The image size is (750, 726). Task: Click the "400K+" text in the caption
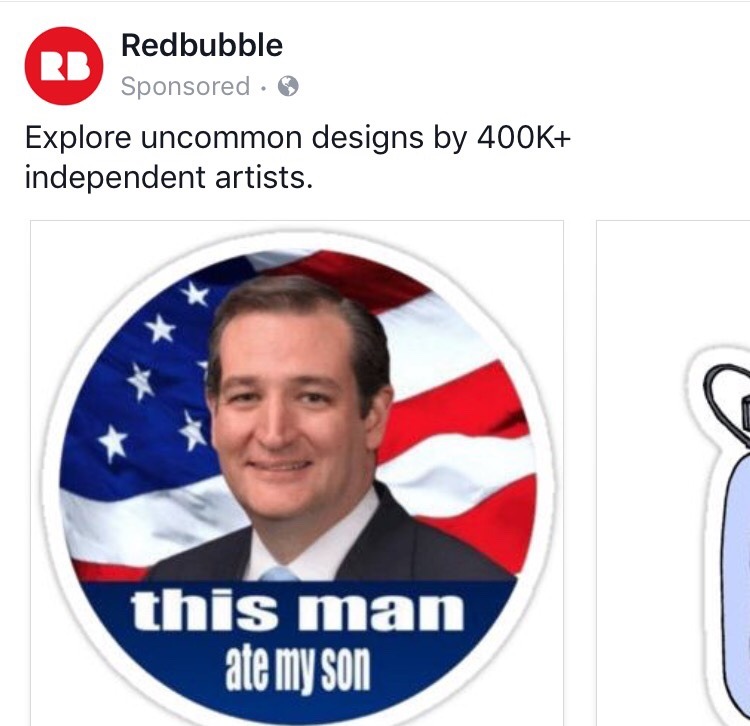(x=524, y=137)
